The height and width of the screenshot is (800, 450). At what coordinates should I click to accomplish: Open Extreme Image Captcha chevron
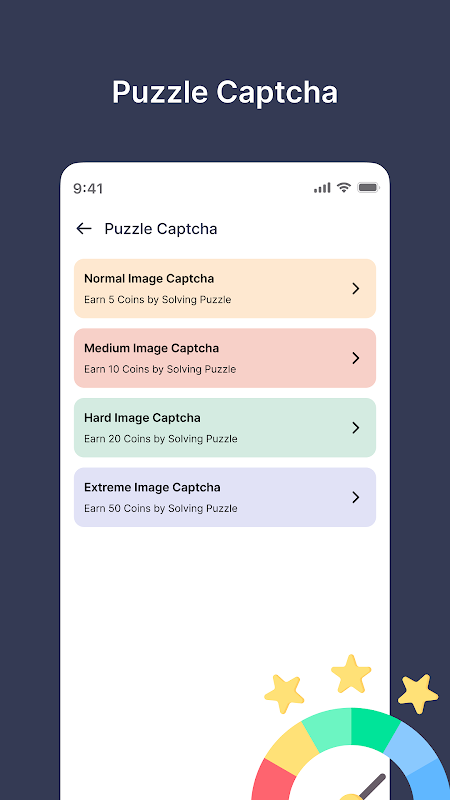[356, 497]
